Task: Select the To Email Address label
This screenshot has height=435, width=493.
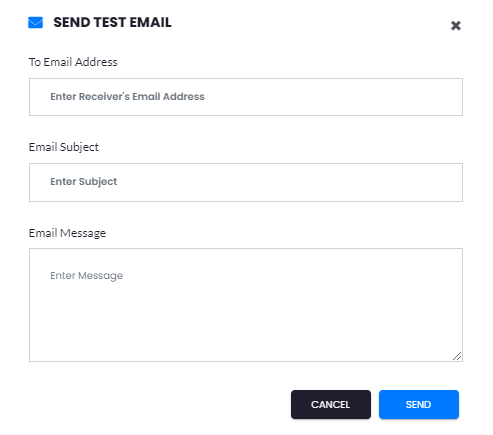Action: 73,62
